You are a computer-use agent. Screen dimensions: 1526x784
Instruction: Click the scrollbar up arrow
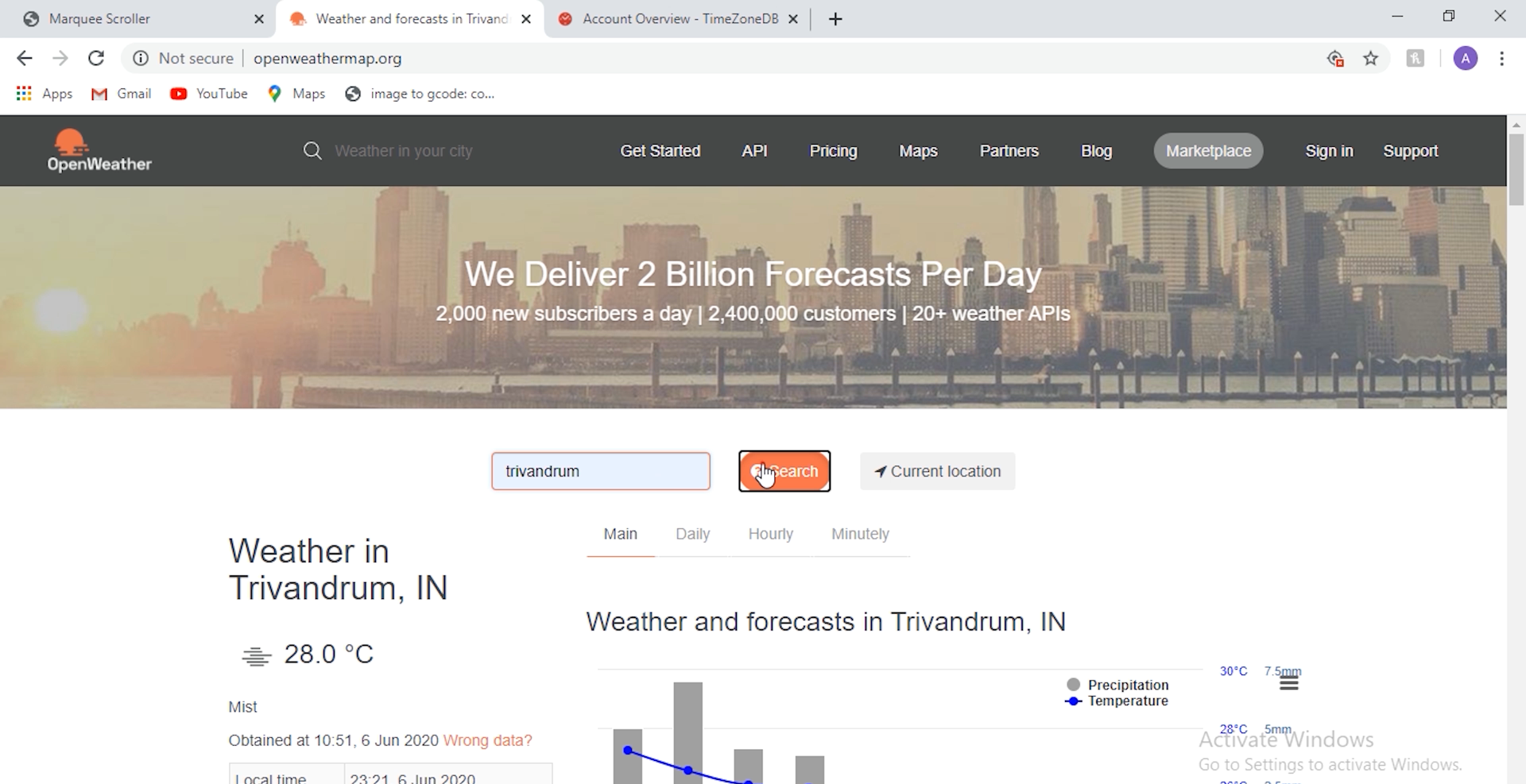coord(1516,125)
